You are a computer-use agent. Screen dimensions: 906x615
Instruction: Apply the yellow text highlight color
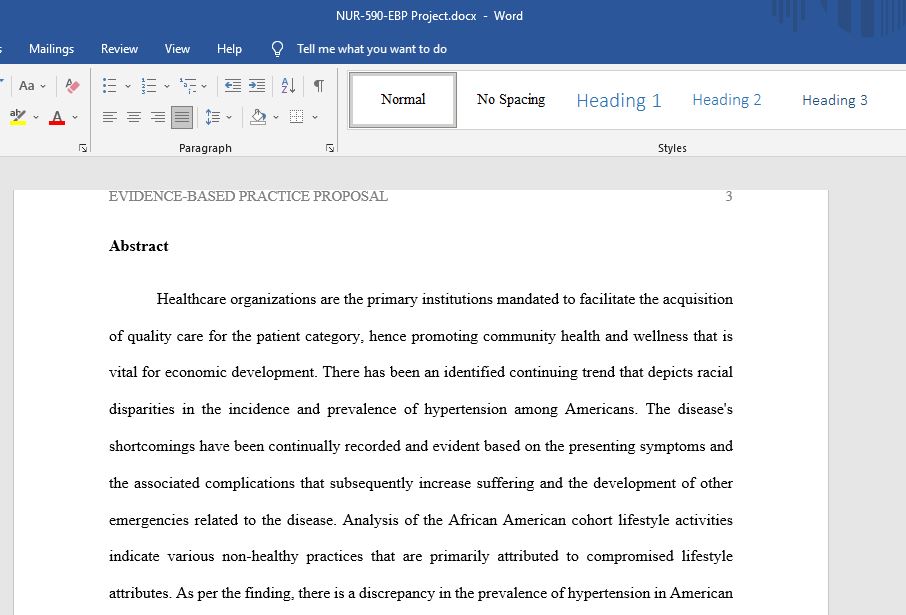coord(18,117)
